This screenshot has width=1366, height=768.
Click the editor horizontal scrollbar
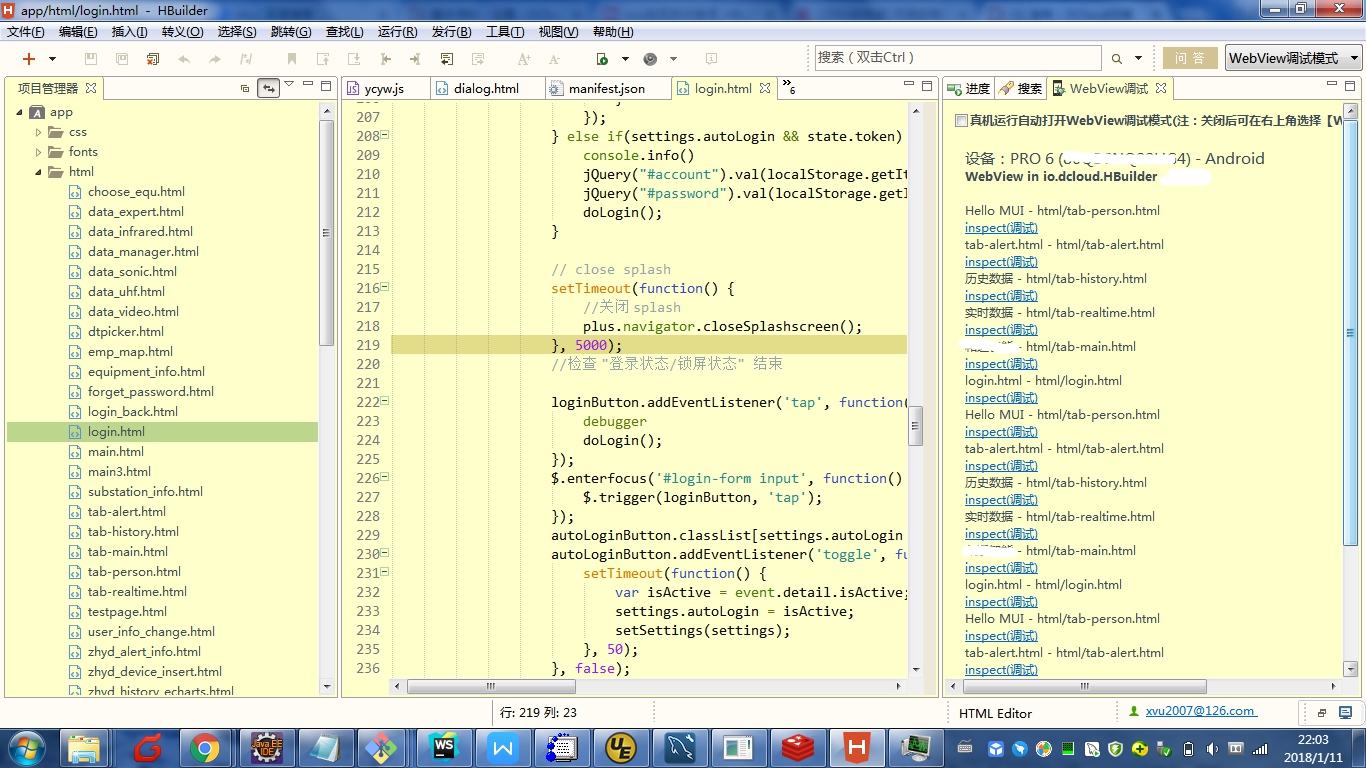[x=491, y=687]
